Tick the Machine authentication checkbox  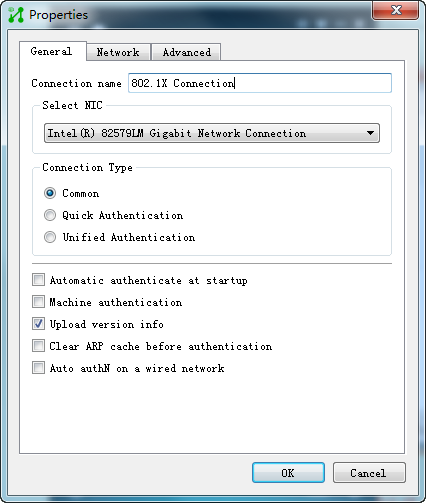[39, 302]
